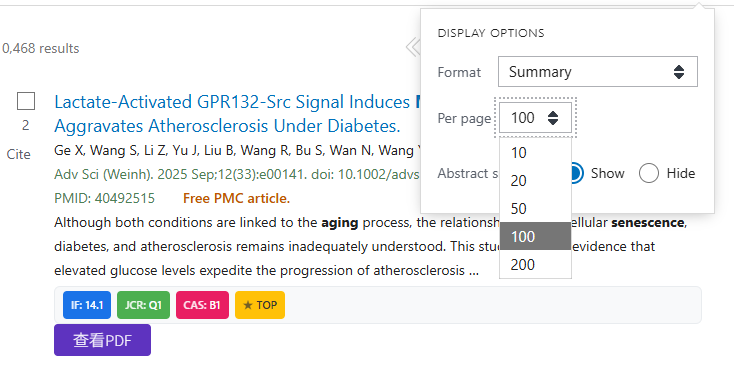
Task: Check the checkbox for result 2
Action: point(26,101)
